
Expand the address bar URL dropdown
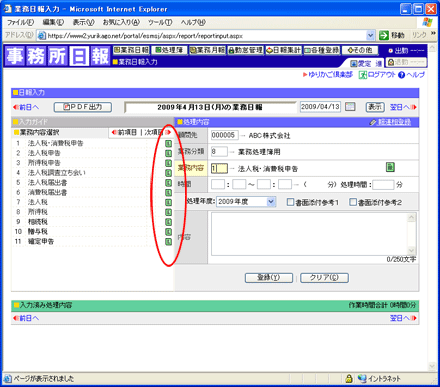[x=370, y=35]
